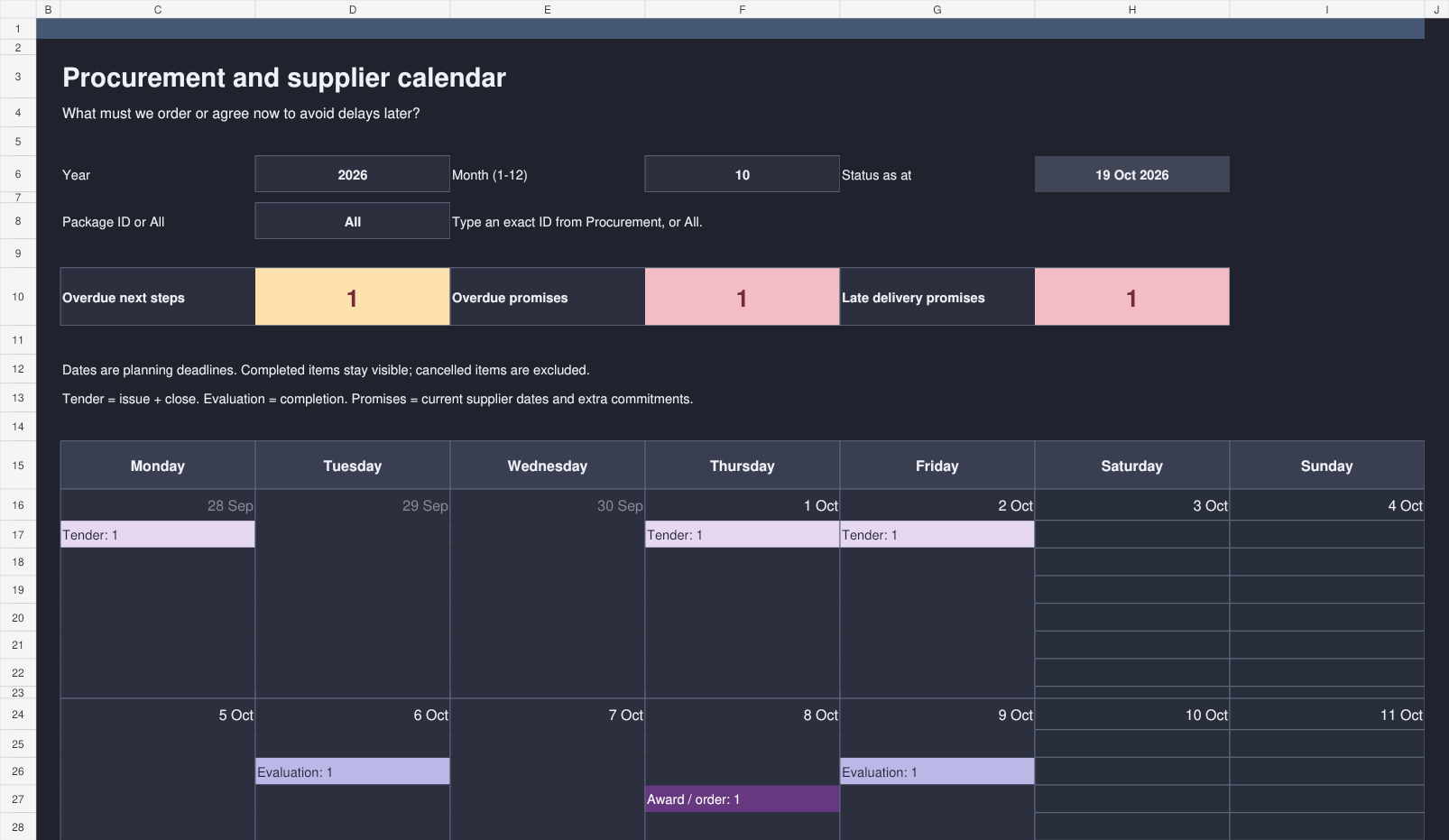Click the Overdue promises count cell
This screenshot has width=1449, height=840.
pyautogui.click(x=742, y=297)
